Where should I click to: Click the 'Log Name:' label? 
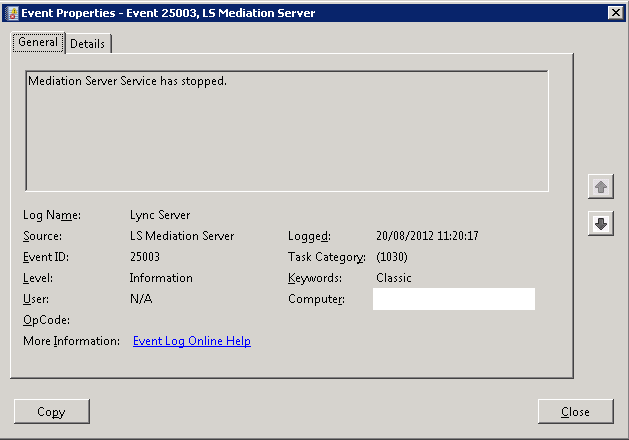(52, 215)
